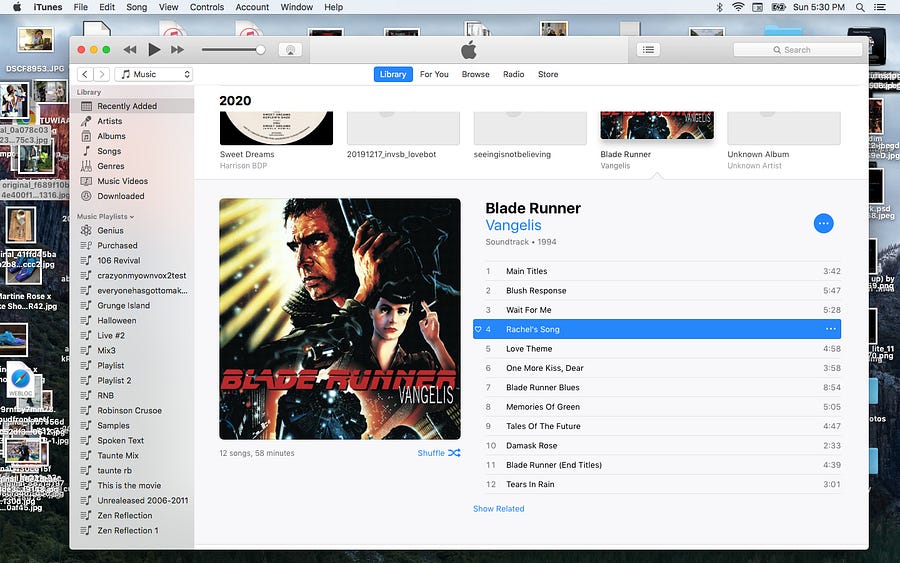Select Albums in the Library sidebar
Image resolution: width=900 pixels, height=563 pixels.
(132, 136)
